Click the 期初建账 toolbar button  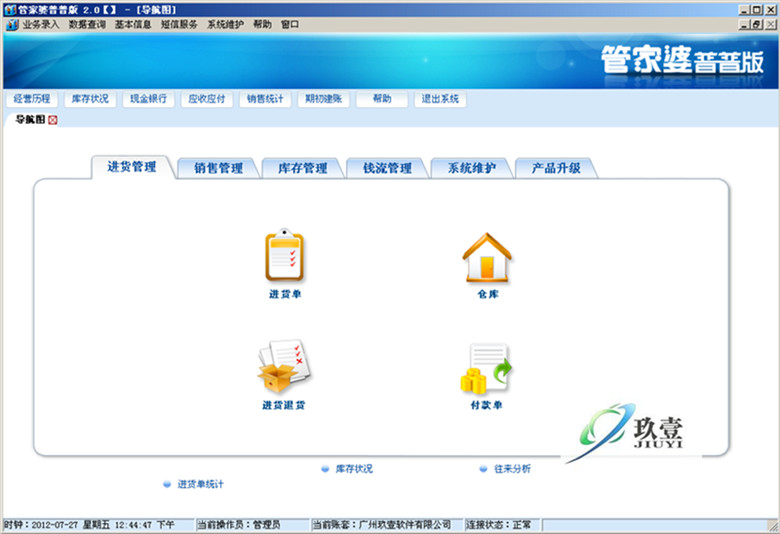pyautogui.click(x=323, y=99)
